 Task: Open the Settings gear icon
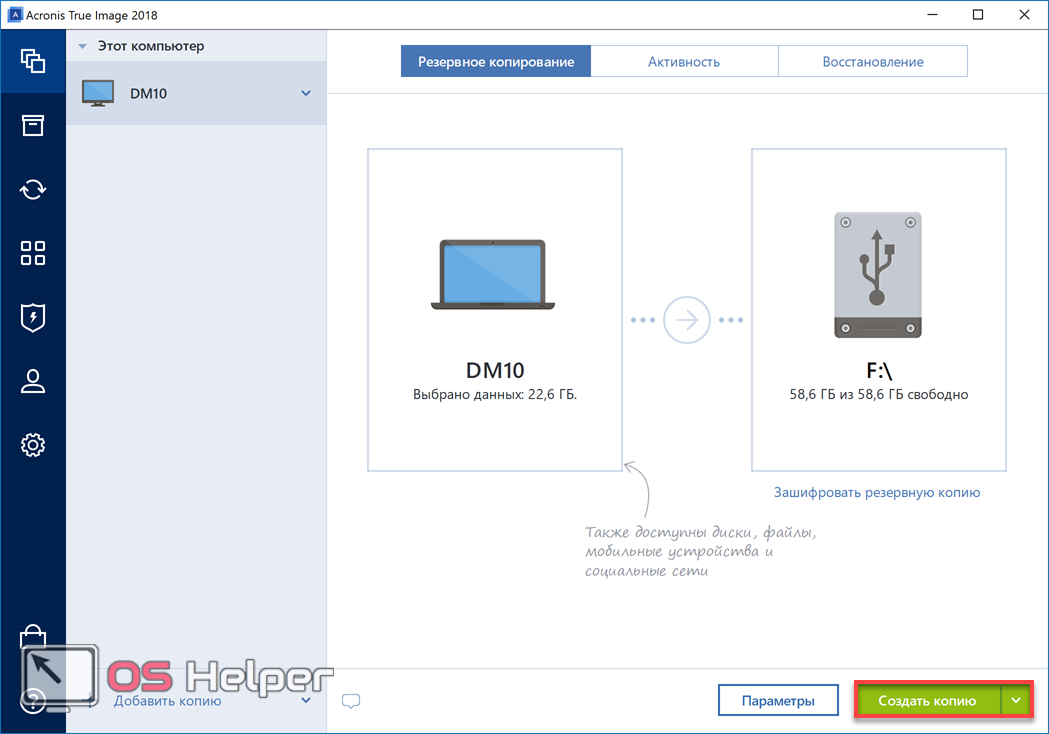[x=33, y=445]
